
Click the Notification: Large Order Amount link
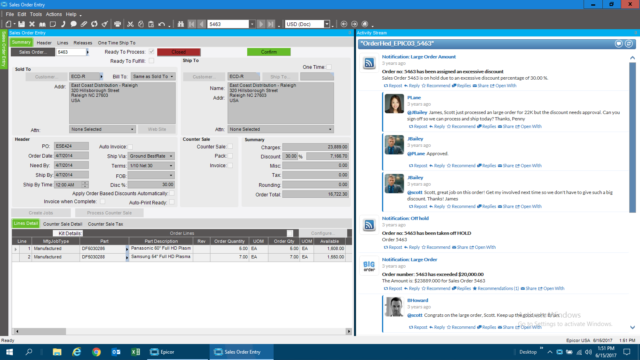tap(418, 57)
